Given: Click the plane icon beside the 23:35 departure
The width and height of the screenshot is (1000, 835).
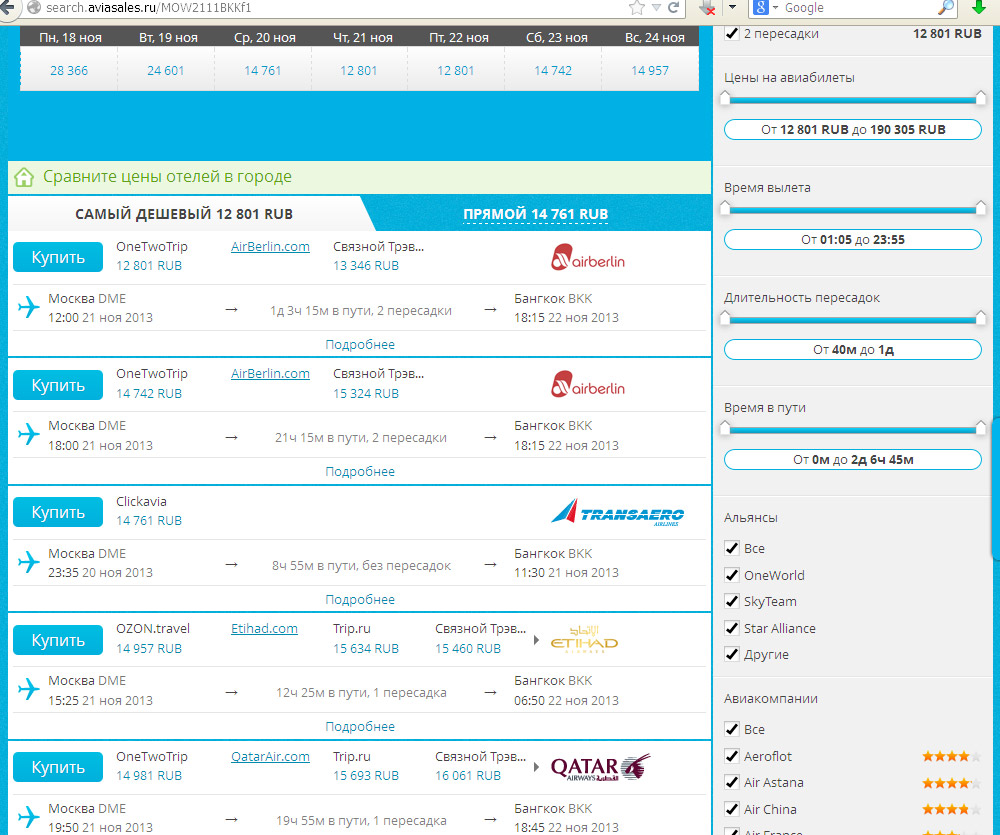Looking at the screenshot, I should pos(29,562).
